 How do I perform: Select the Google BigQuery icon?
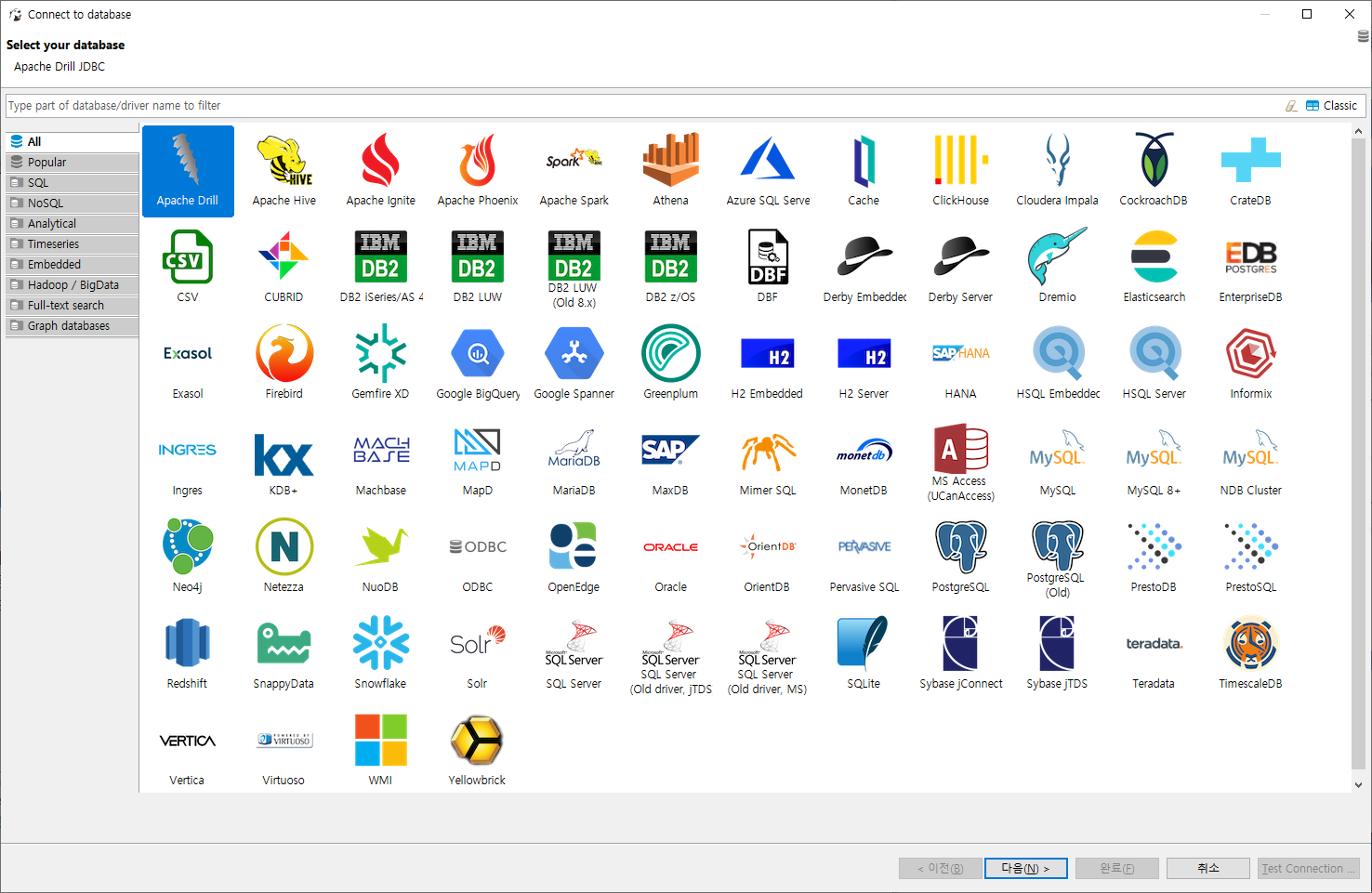click(477, 353)
